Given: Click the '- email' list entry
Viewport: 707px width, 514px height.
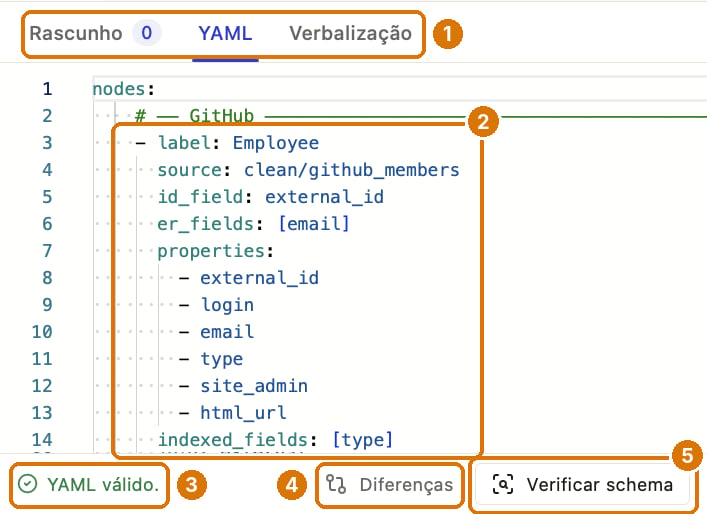Looking at the screenshot, I should (x=216, y=332).
